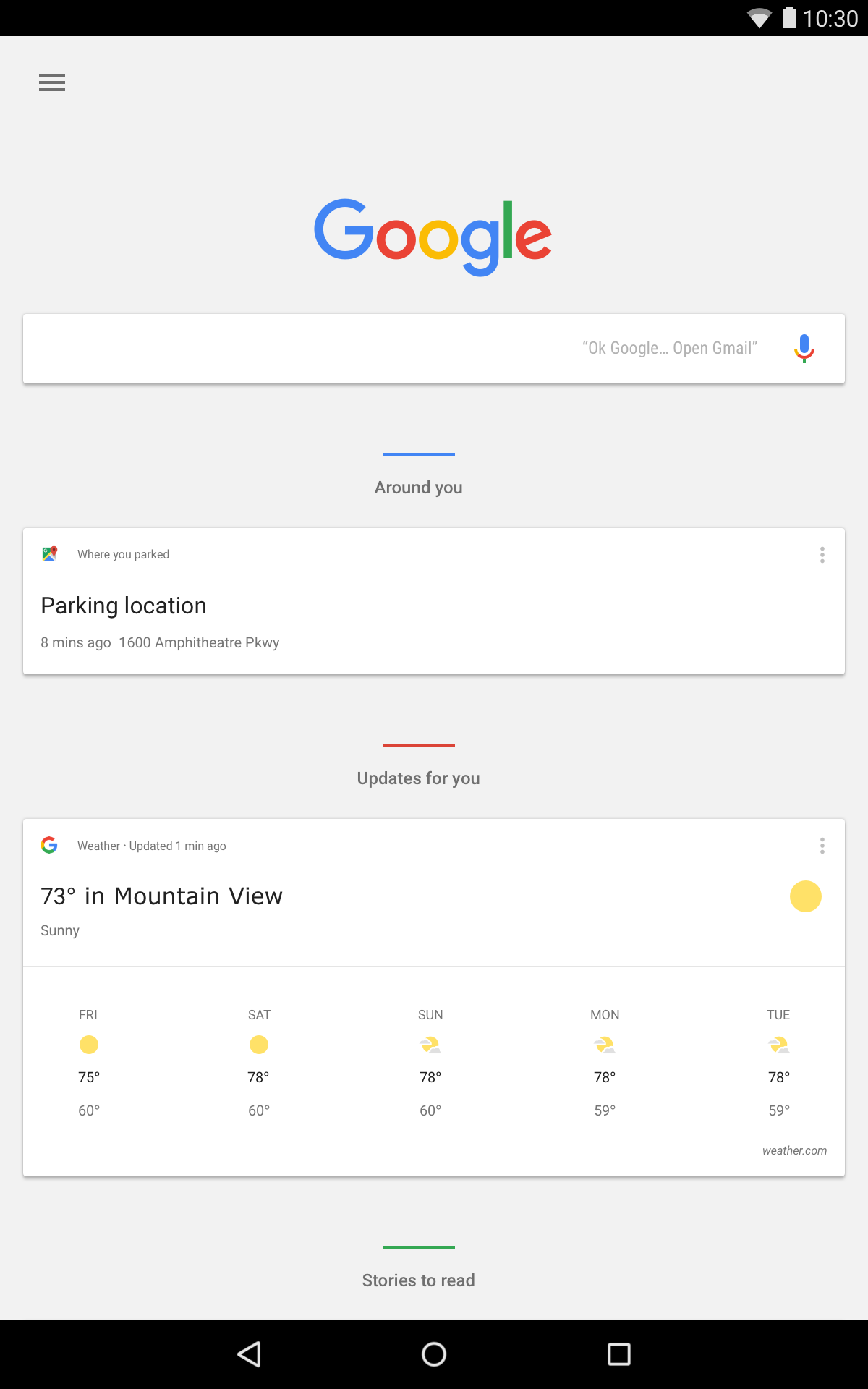Select Friday's sun weather icon
This screenshot has width=868, height=1389.
(88, 1045)
